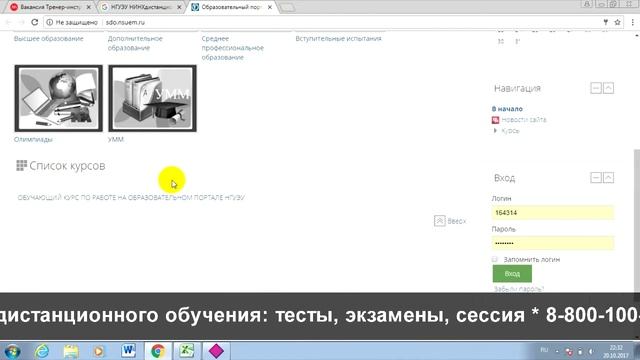
Task: Click the Новости сайта link
Action: (524, 120)
